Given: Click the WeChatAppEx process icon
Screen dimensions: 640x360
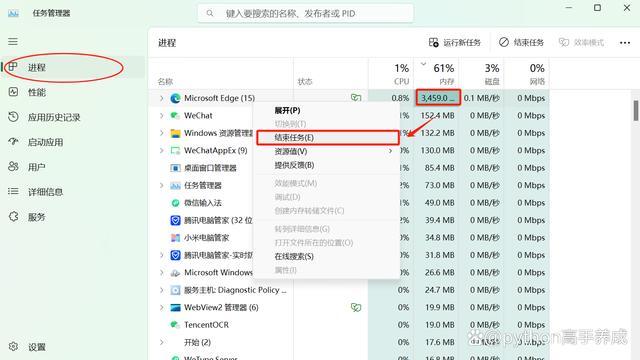Looking at the screenshot, I should [175, 151].
